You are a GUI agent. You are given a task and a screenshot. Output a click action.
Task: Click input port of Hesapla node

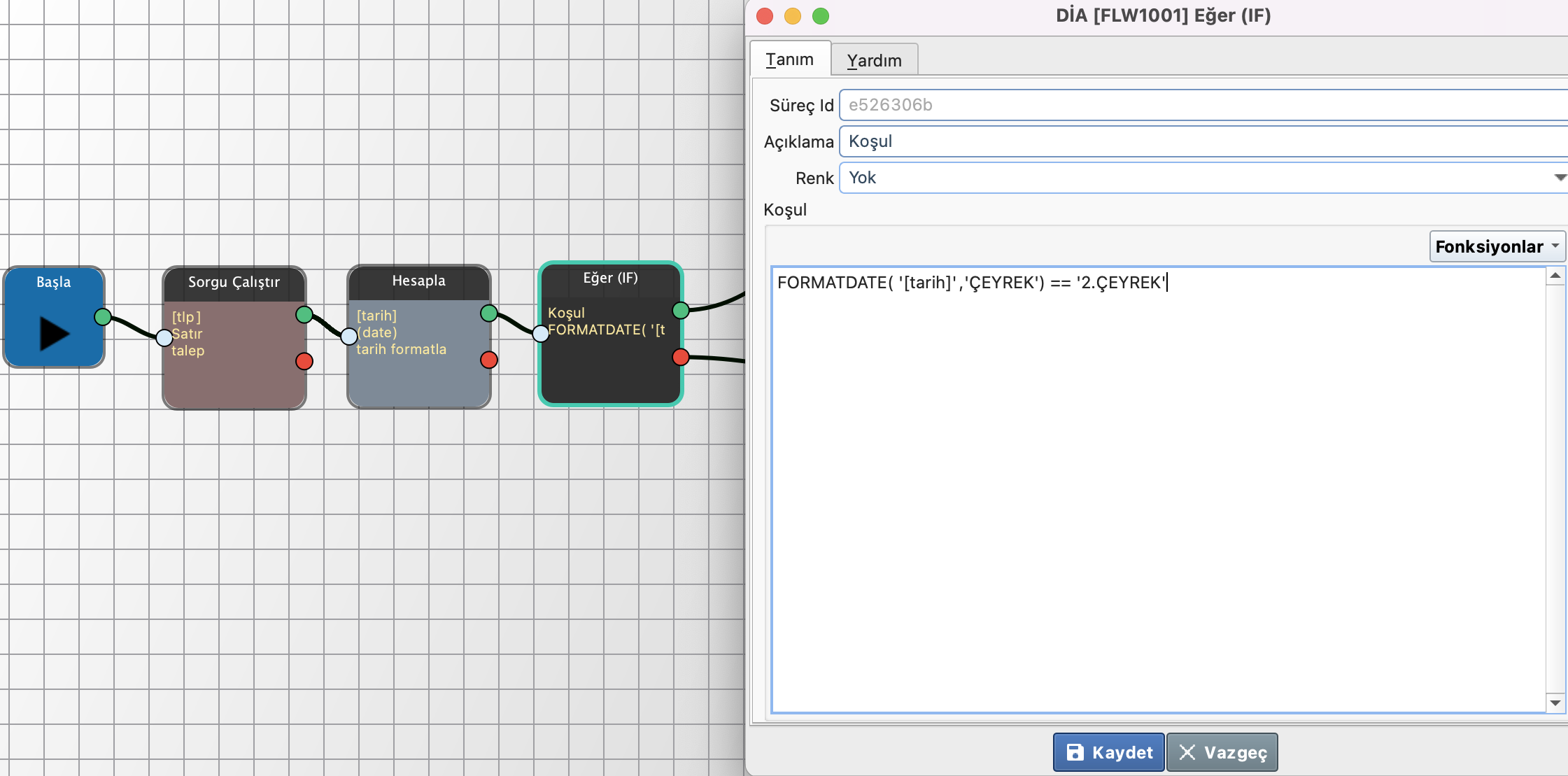tap(349, 337)
